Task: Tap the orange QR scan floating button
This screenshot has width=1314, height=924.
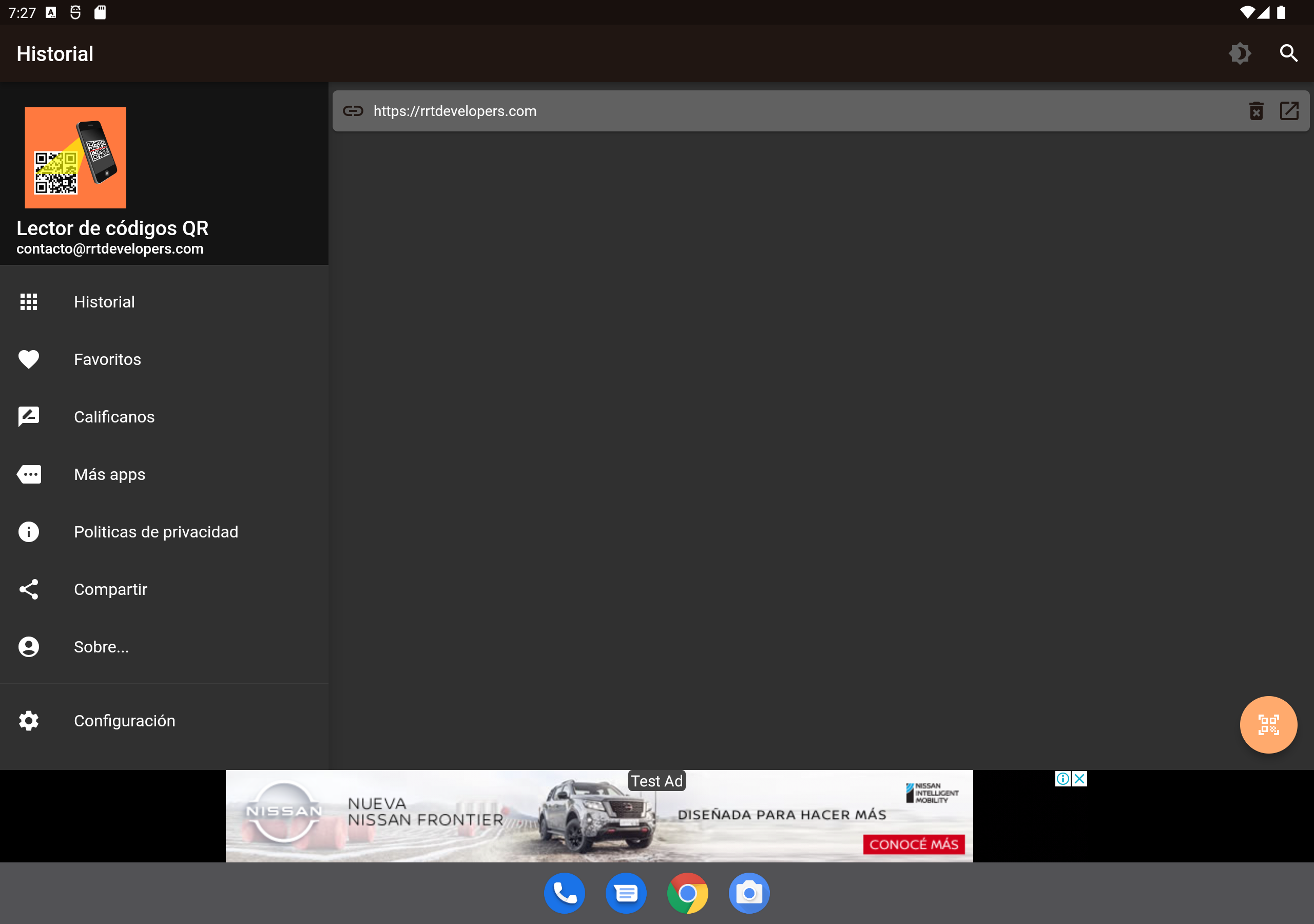Action: pyautogui.click(x=1268, y=725)
